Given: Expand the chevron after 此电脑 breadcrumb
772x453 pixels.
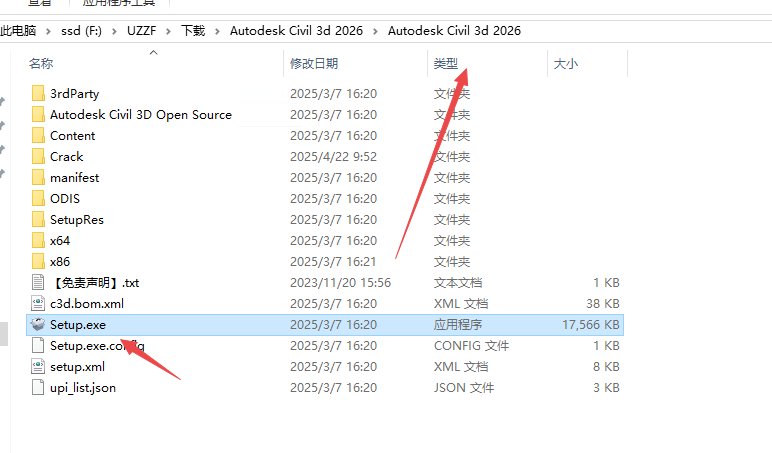Looking at the screenshot, I should (48, 32).
